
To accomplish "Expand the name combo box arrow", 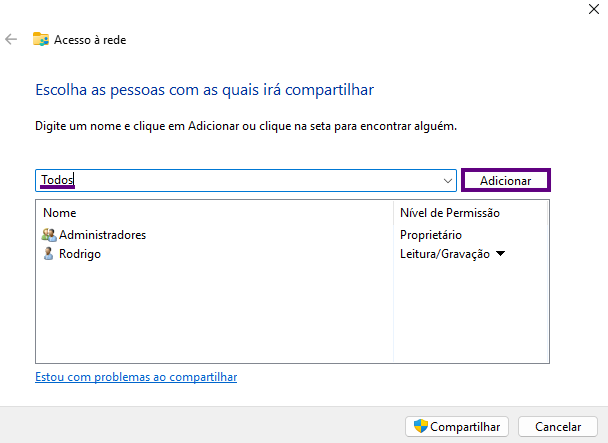I will (x=448, y=181).
